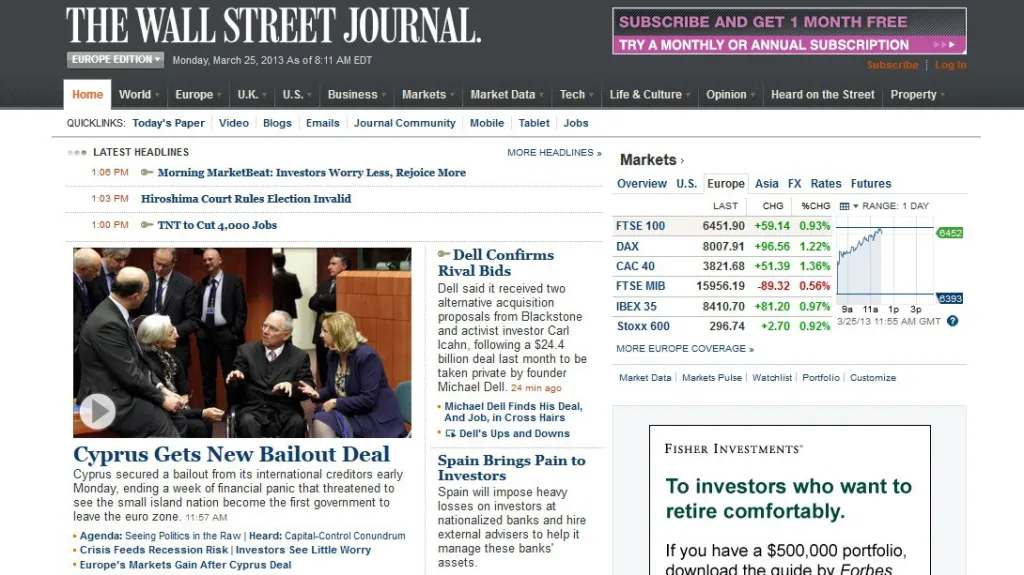
Task: Click the Customize link
Action: [x=872, y=378]
